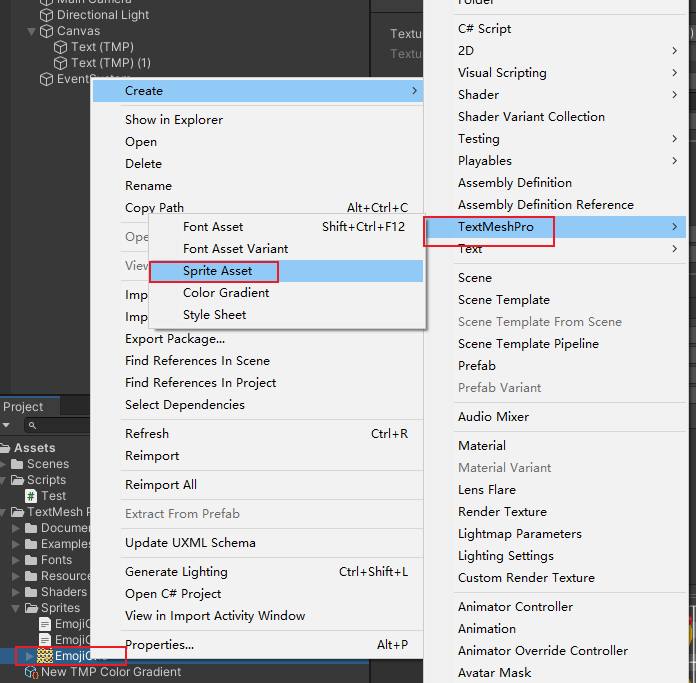Click the Documentation folder icon
Image resolution: width=696 pixels, height=683 pixels.
pos(31,528)
